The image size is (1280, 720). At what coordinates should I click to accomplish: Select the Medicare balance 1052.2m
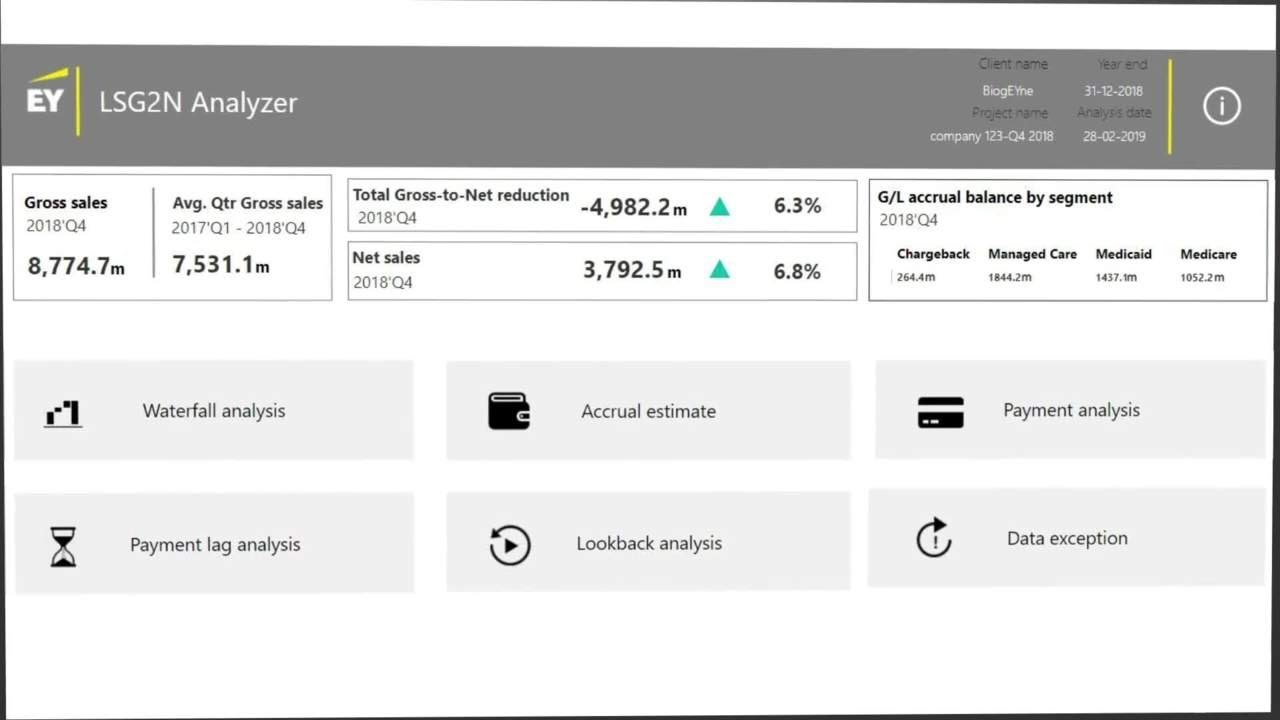click(x=1202, y=277)
